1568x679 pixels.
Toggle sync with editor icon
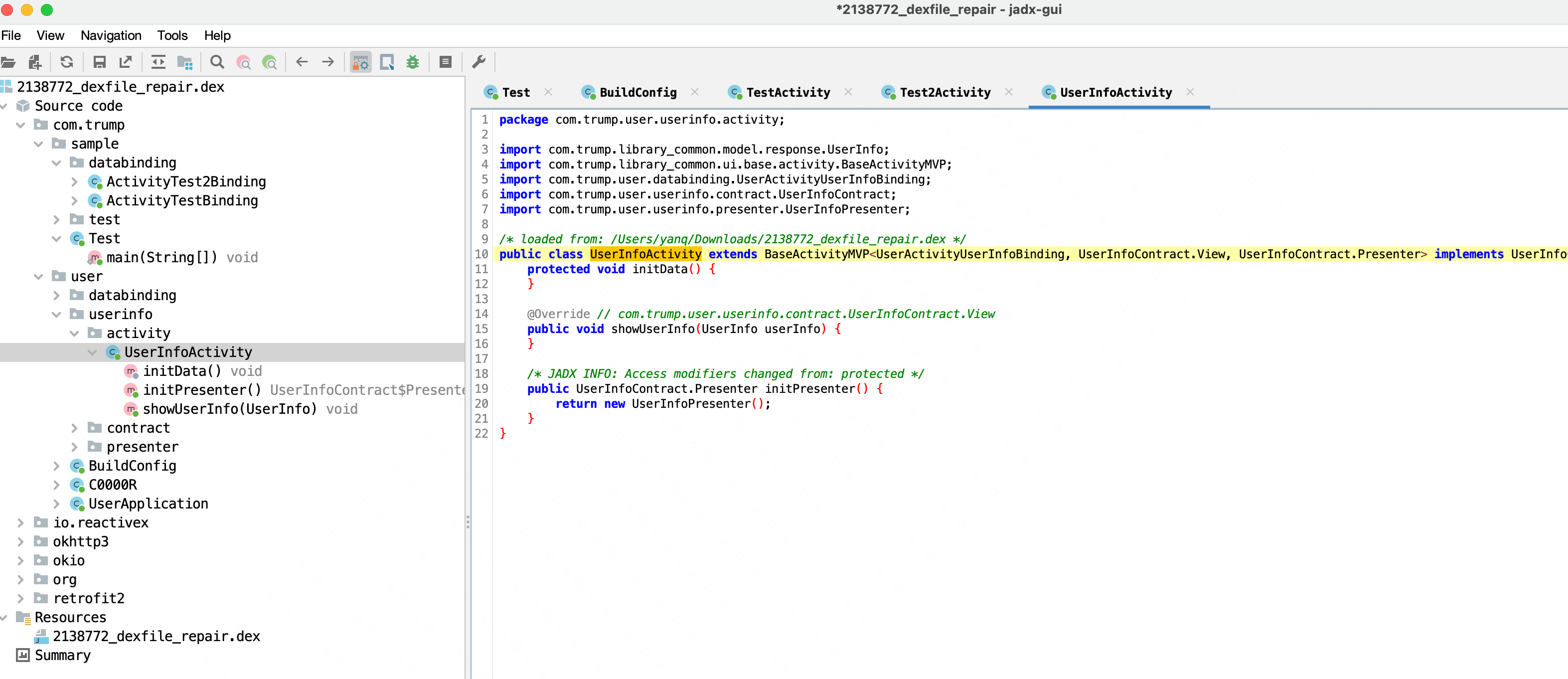pyautogui.click(x=158, y=62)
